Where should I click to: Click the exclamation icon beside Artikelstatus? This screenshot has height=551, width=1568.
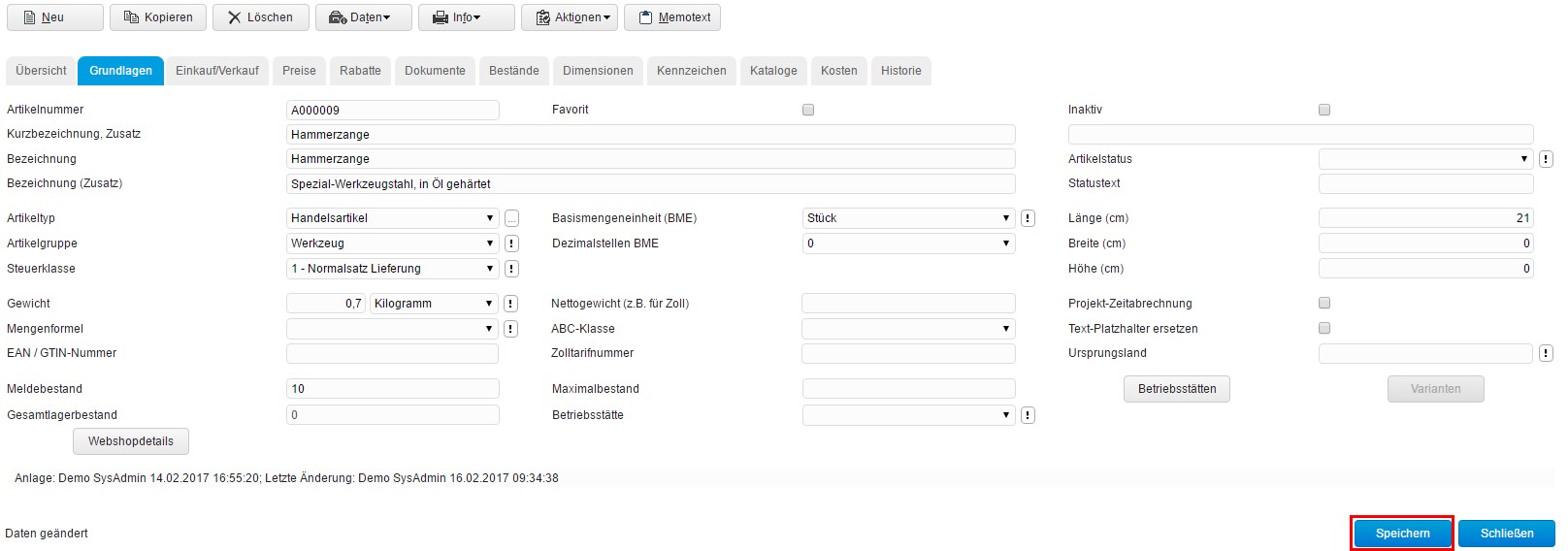[1546, 159]
